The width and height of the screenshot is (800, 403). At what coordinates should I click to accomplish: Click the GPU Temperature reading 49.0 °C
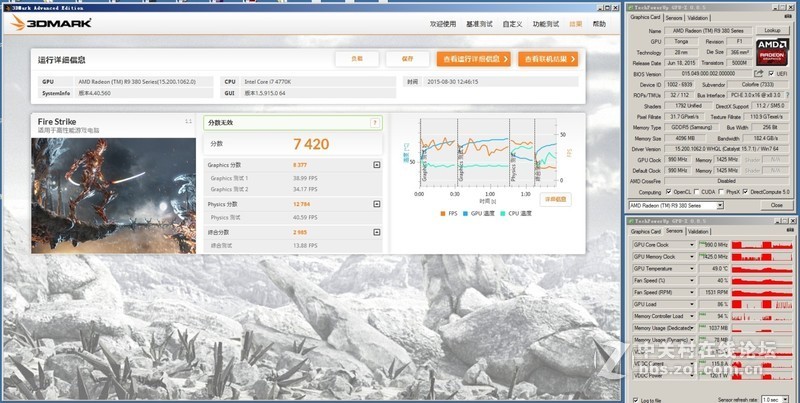714,268
